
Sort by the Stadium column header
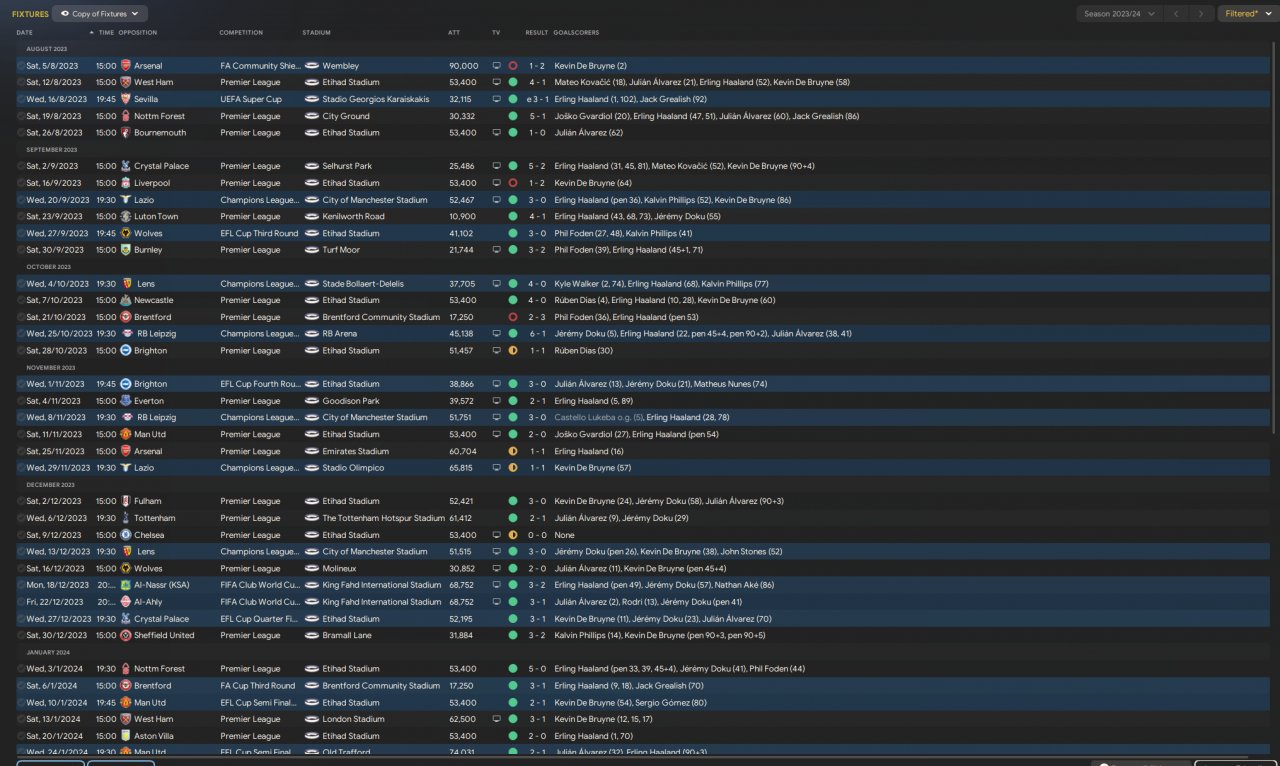point(316,33)
